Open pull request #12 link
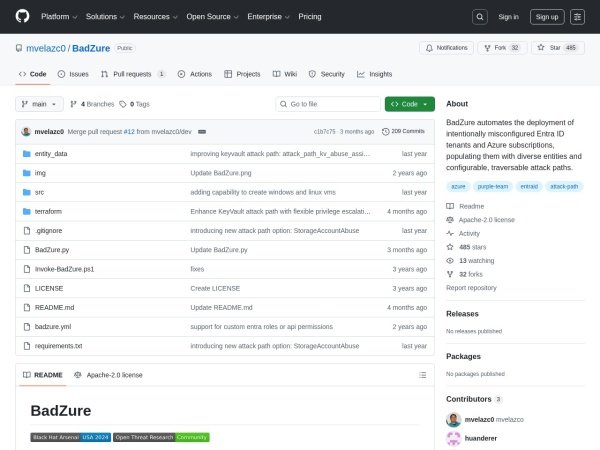This screenshot has width=600, height=450. click(129, 132)
